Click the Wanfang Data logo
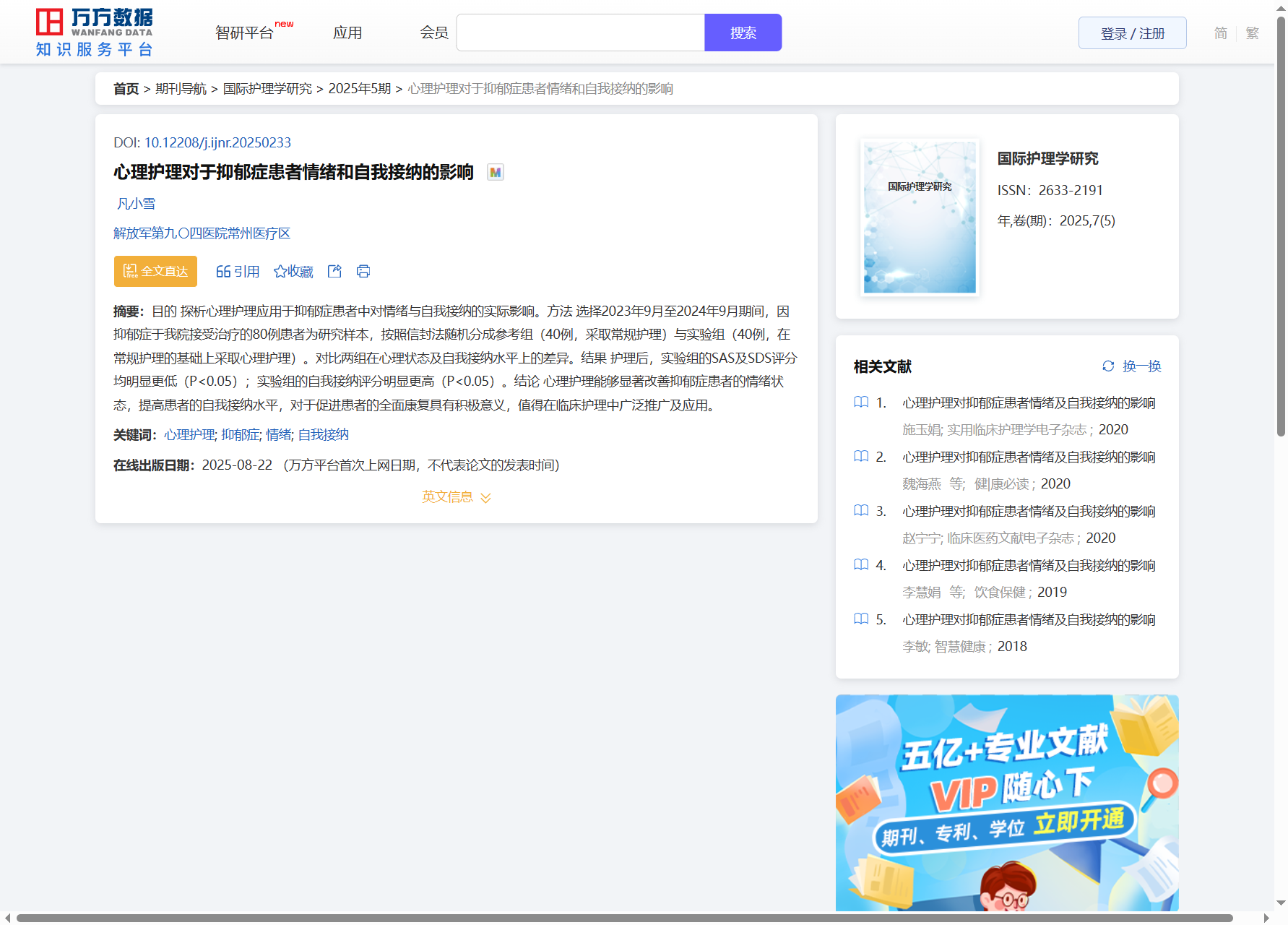Screen dimensions: 1288x925 tap(94, 33)
